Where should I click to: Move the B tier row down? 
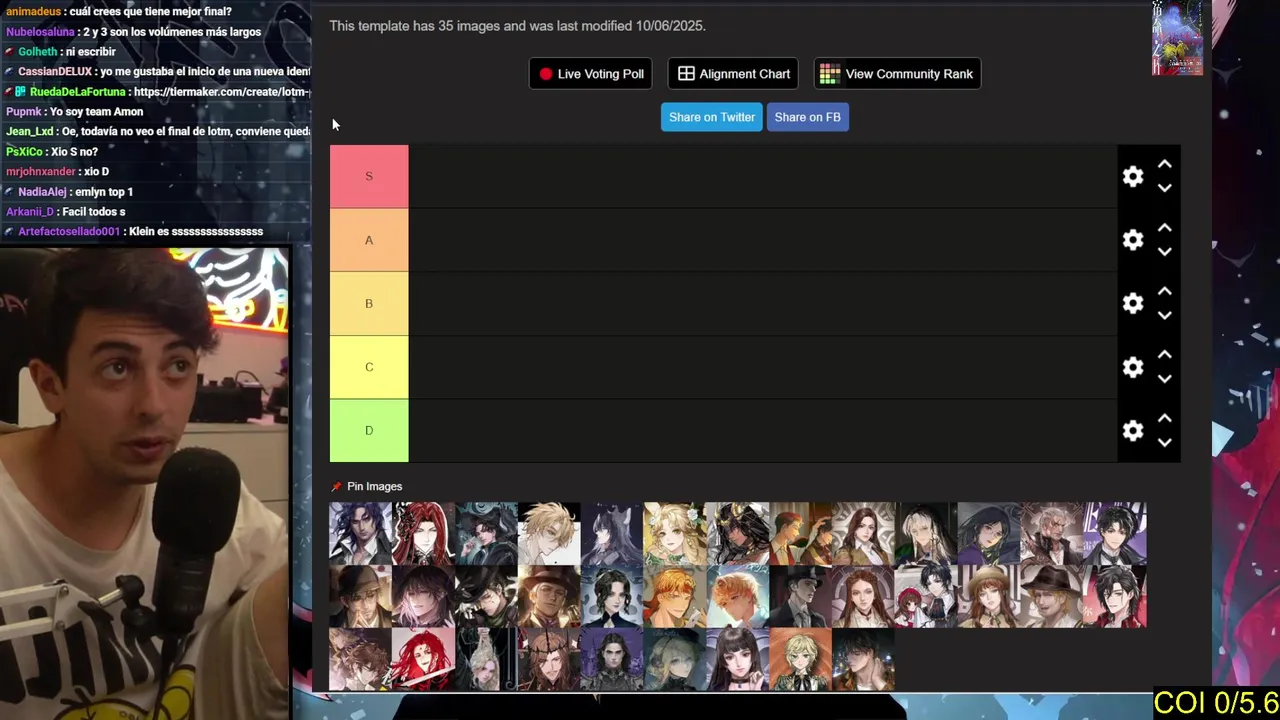(1164, 315)
